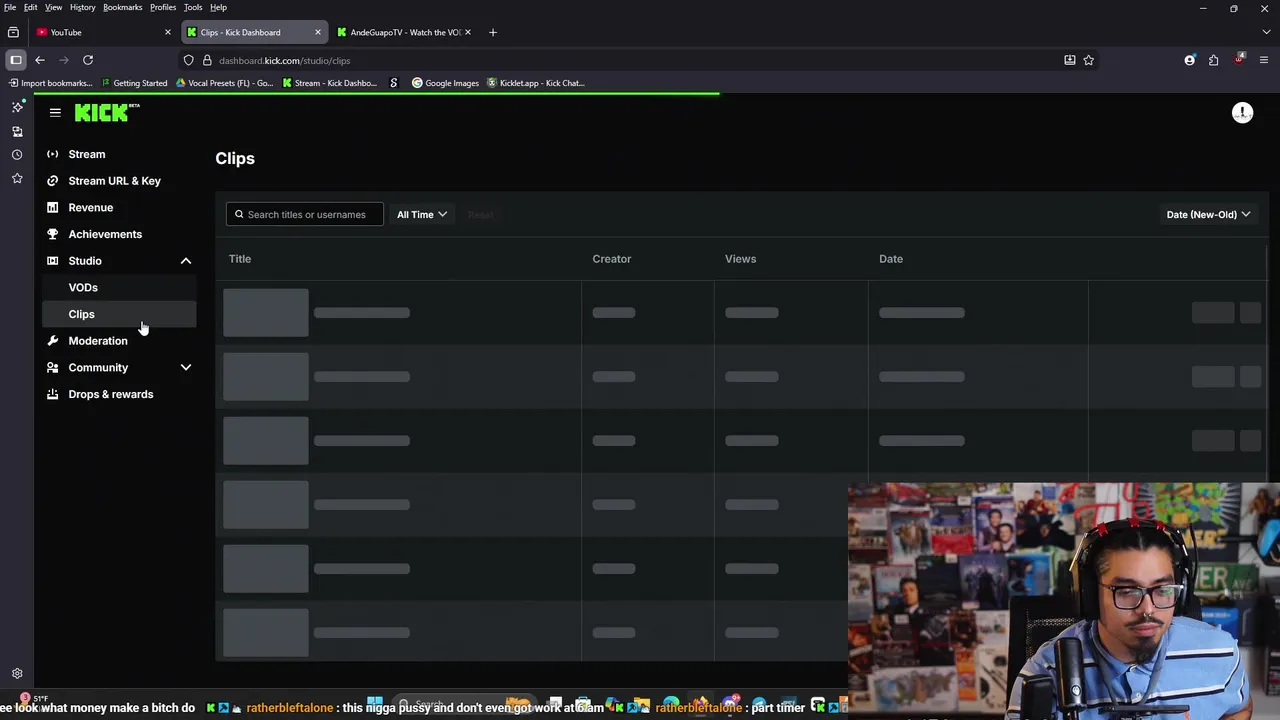
Task: Click the Reset filter button
Action: 480,214
